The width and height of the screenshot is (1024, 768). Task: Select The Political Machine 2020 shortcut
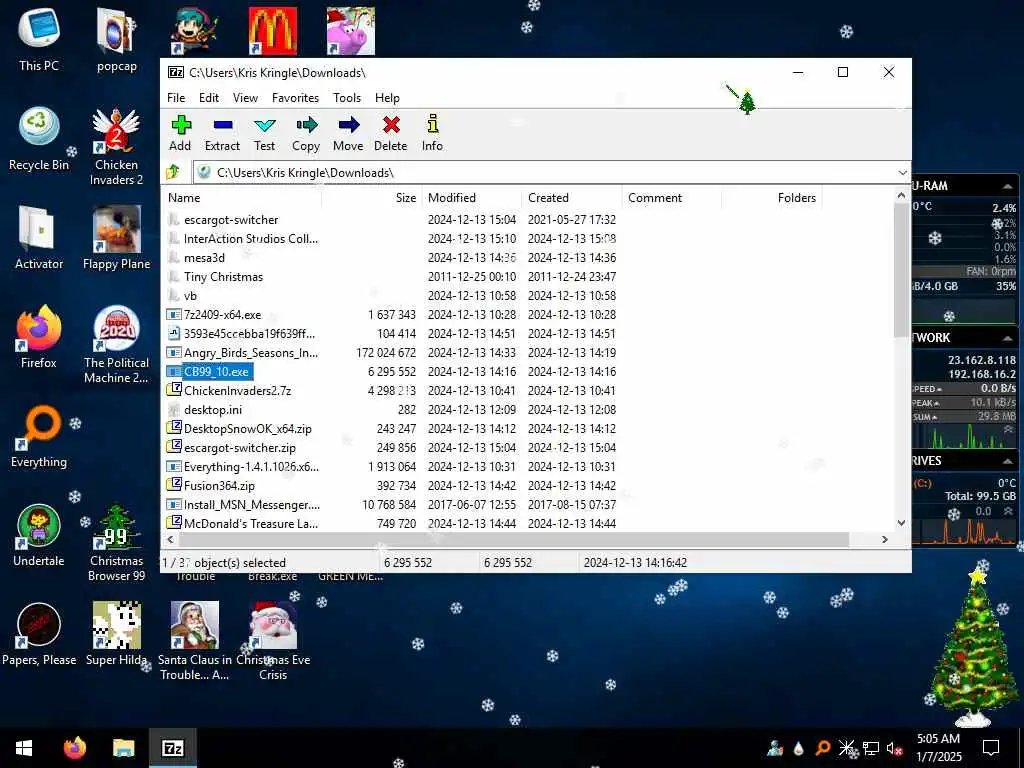coord(116,344)
